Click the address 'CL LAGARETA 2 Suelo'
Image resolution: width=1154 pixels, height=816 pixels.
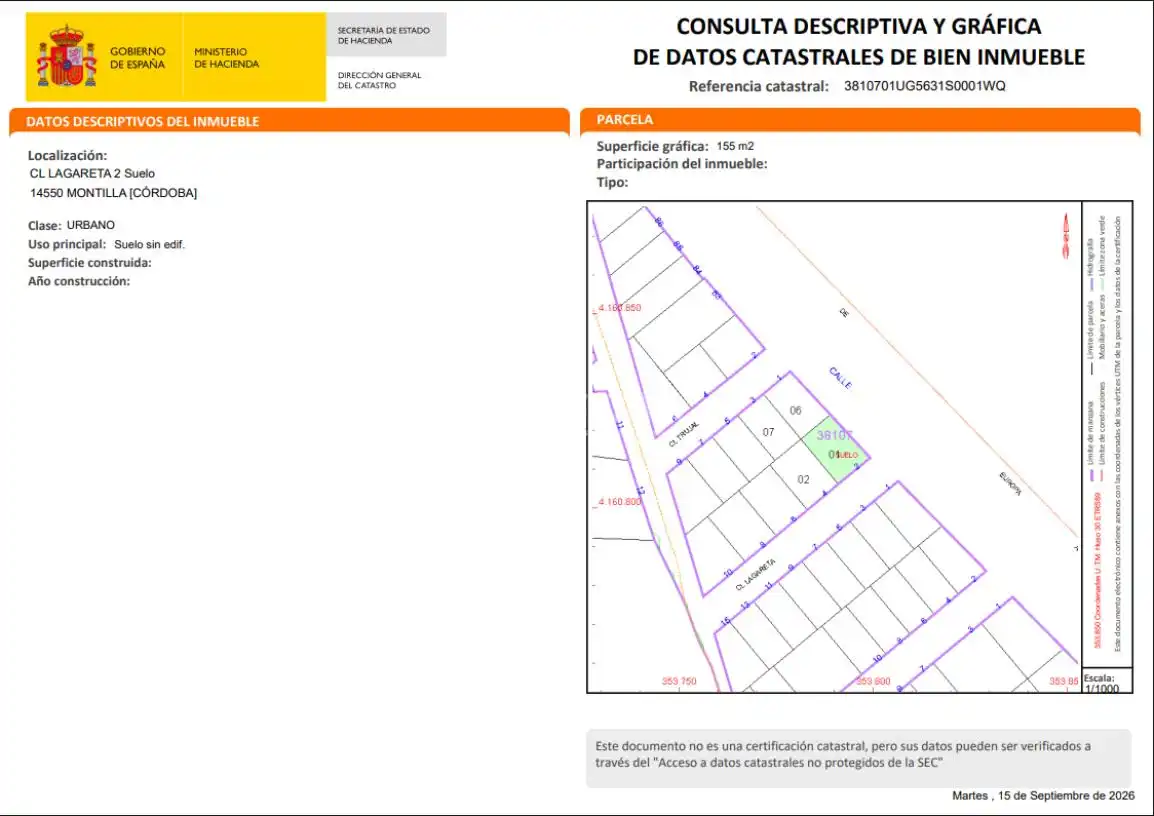(92, 174)
